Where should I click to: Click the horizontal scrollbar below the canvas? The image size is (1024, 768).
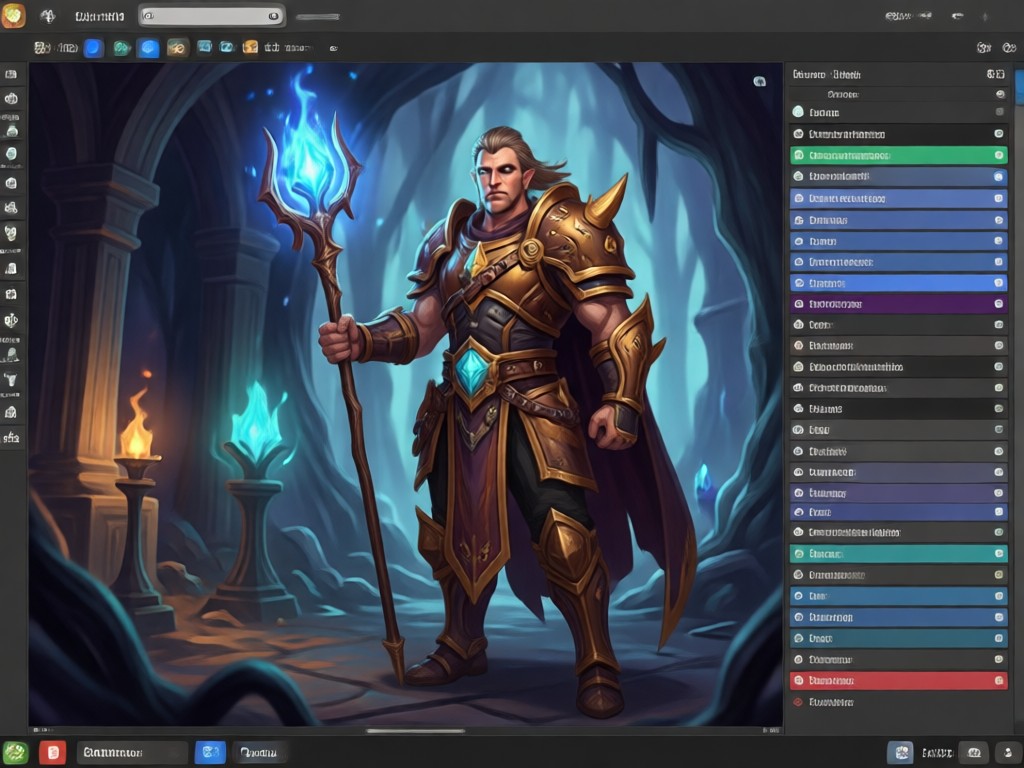[415, 731]
